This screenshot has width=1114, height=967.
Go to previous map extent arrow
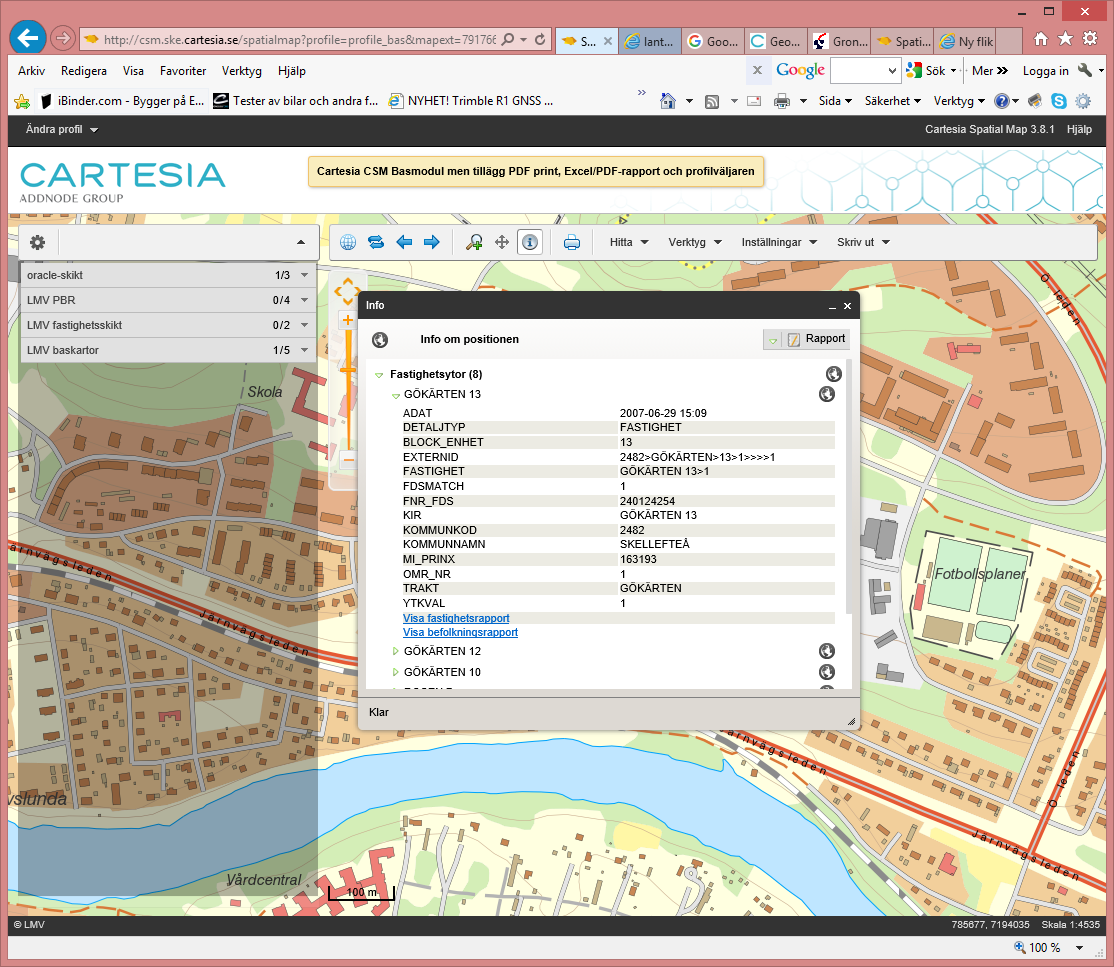tap(404, 242)
